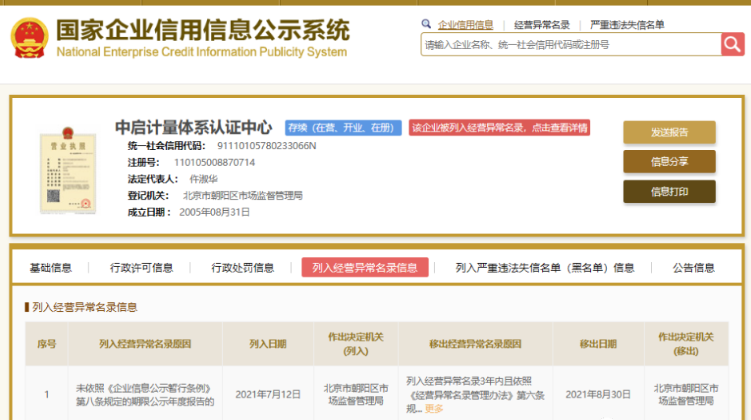The image size is (751, 420).
Task: Switch to the 公告信息 tab
Action: coord(694,268)
